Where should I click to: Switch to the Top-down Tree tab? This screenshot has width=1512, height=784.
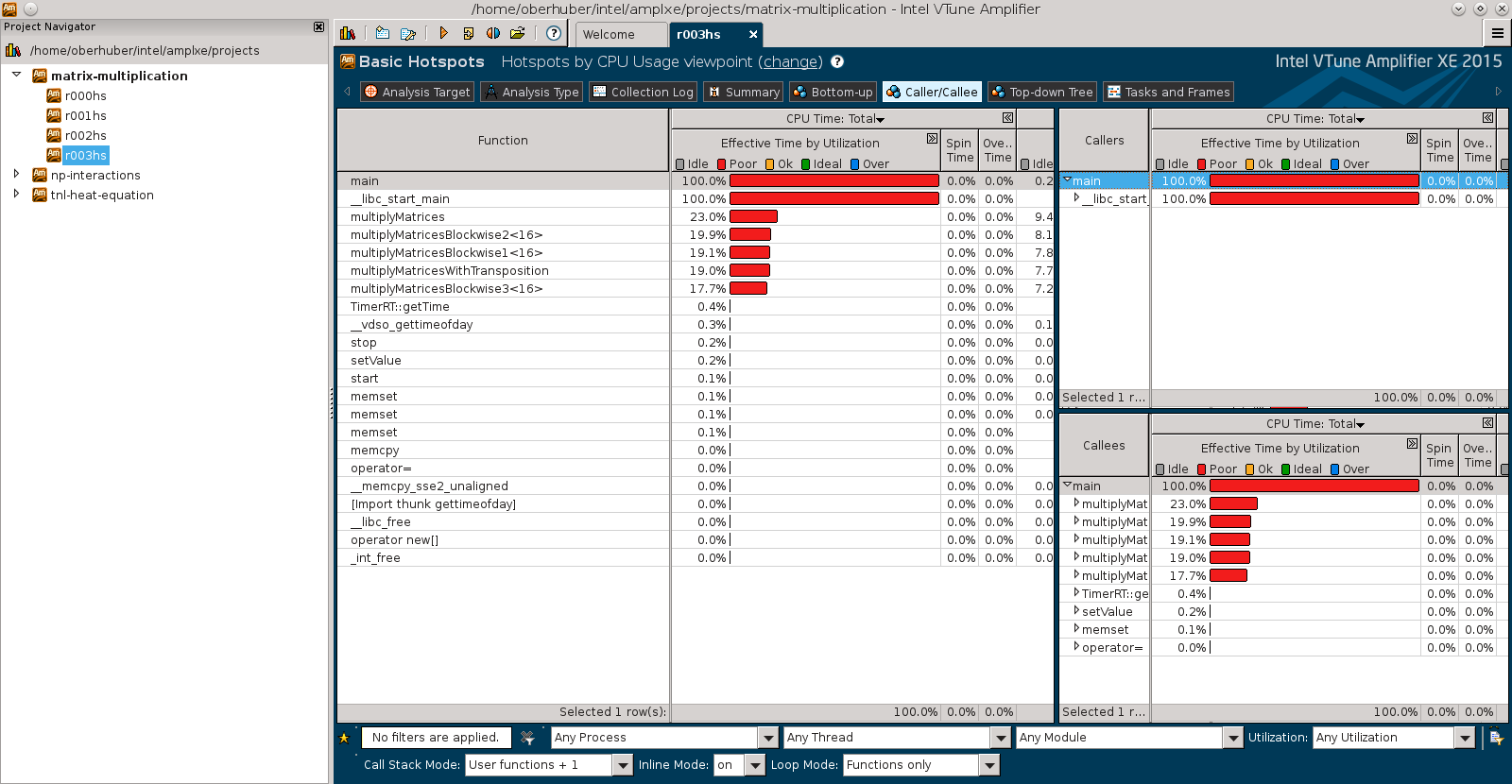[1041, 92]
